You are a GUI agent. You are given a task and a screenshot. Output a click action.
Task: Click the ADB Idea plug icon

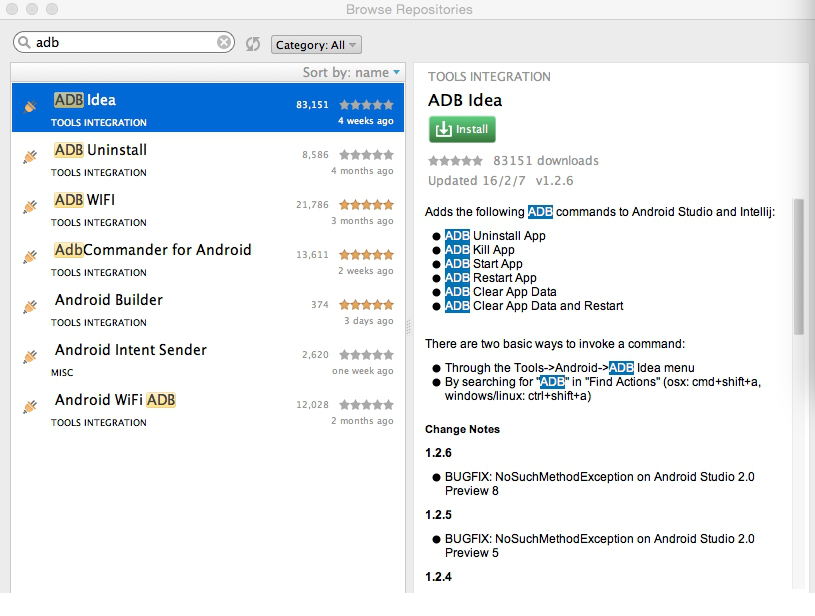coord(30,107)
